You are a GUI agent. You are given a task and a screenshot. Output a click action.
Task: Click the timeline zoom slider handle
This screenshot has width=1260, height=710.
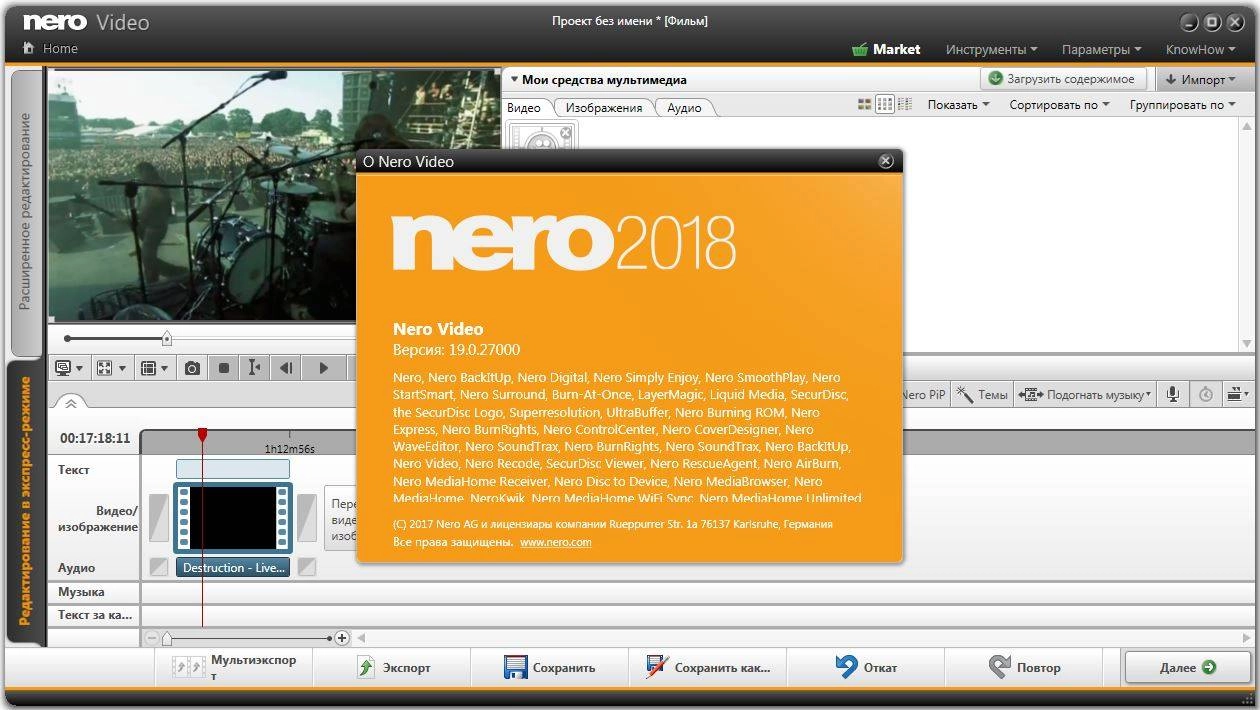(167, 638)
